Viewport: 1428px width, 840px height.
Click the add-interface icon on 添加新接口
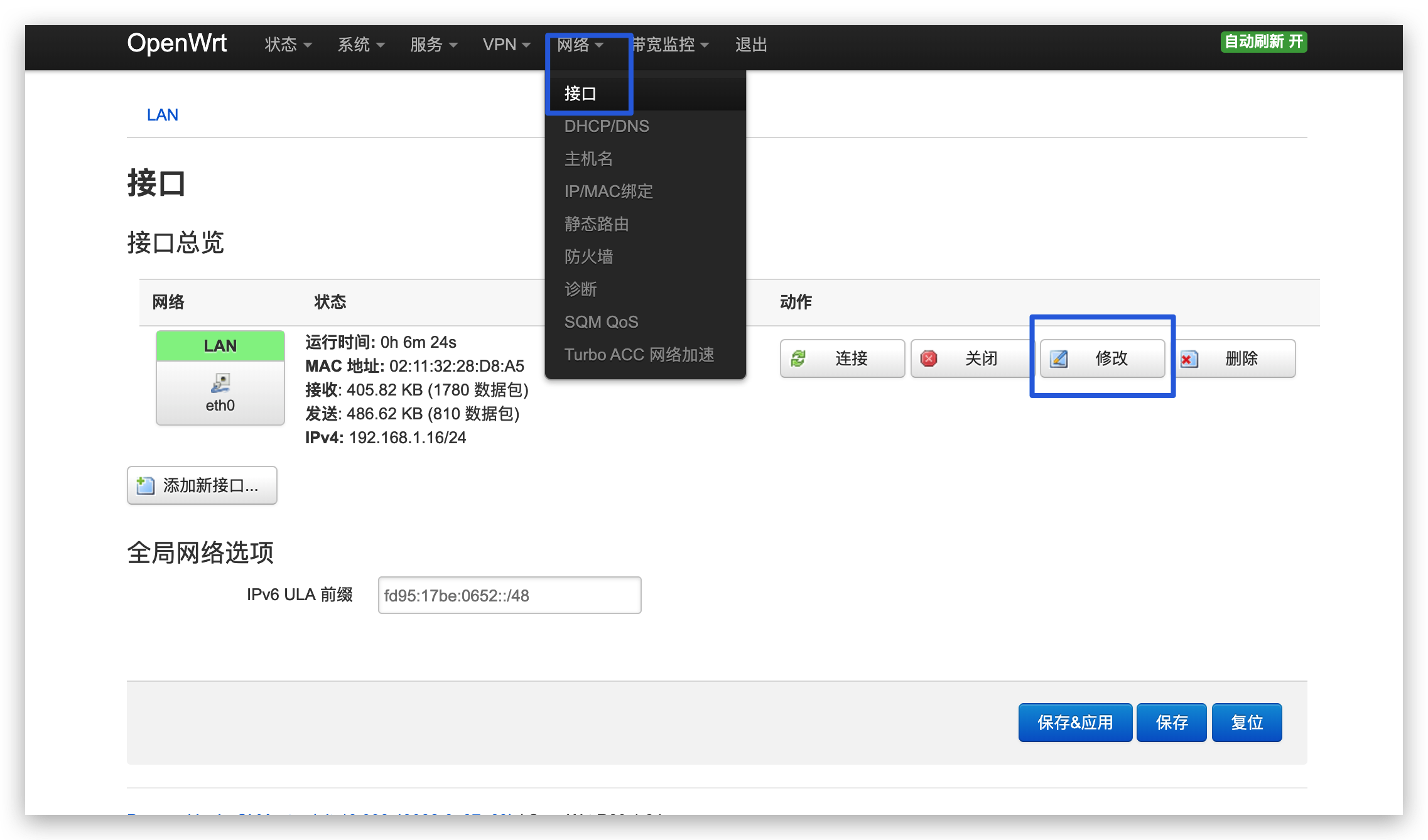click(x=145, y=485)
